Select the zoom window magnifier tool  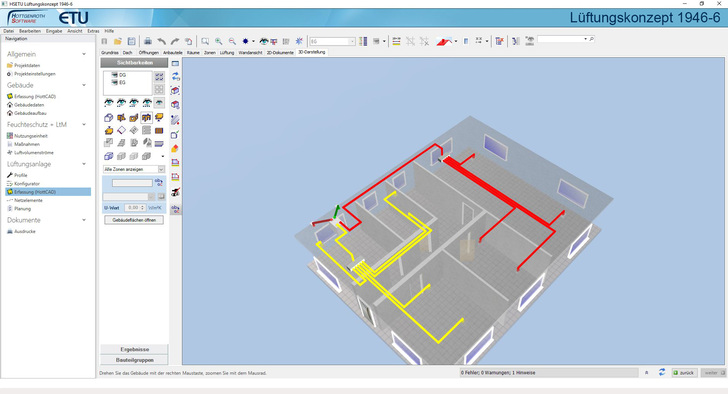click(205, 41)
